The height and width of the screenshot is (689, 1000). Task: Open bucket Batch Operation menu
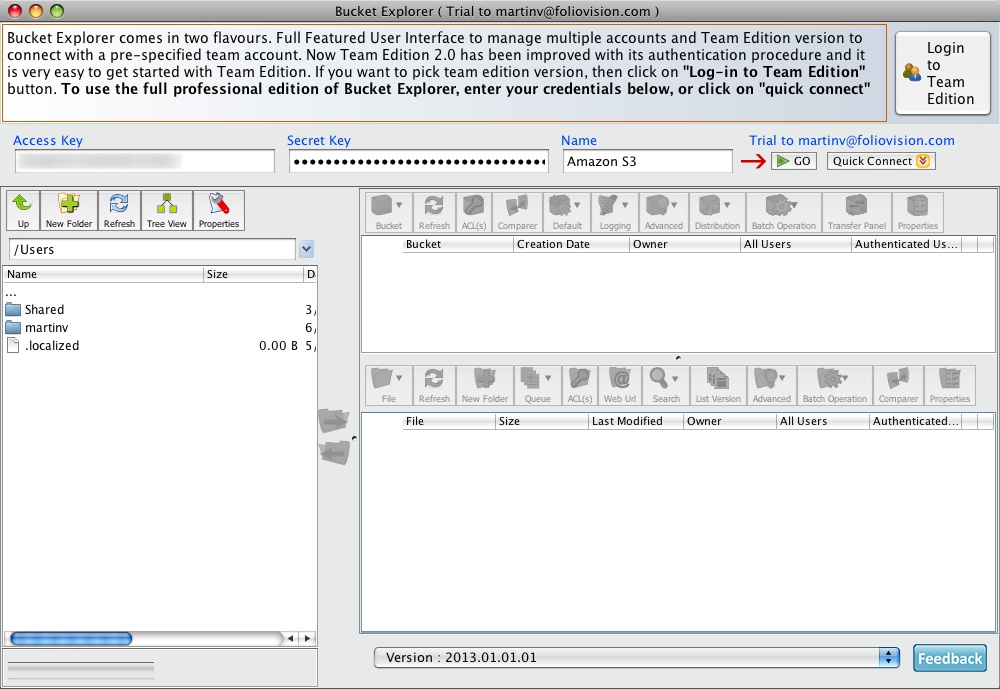click(x=784, y=212)
